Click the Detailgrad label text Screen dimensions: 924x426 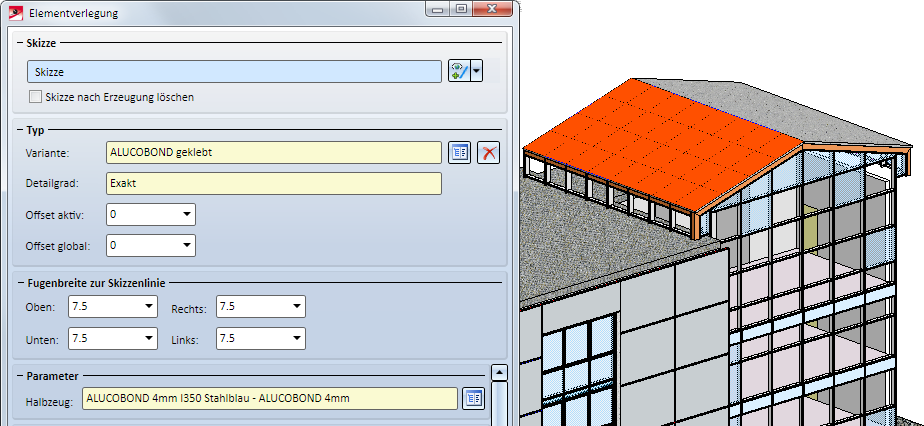click(x=52, y=183)
